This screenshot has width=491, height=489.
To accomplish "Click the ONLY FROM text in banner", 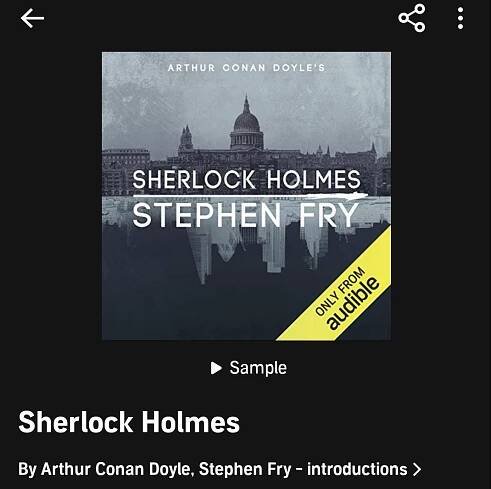I will point(340,291).
